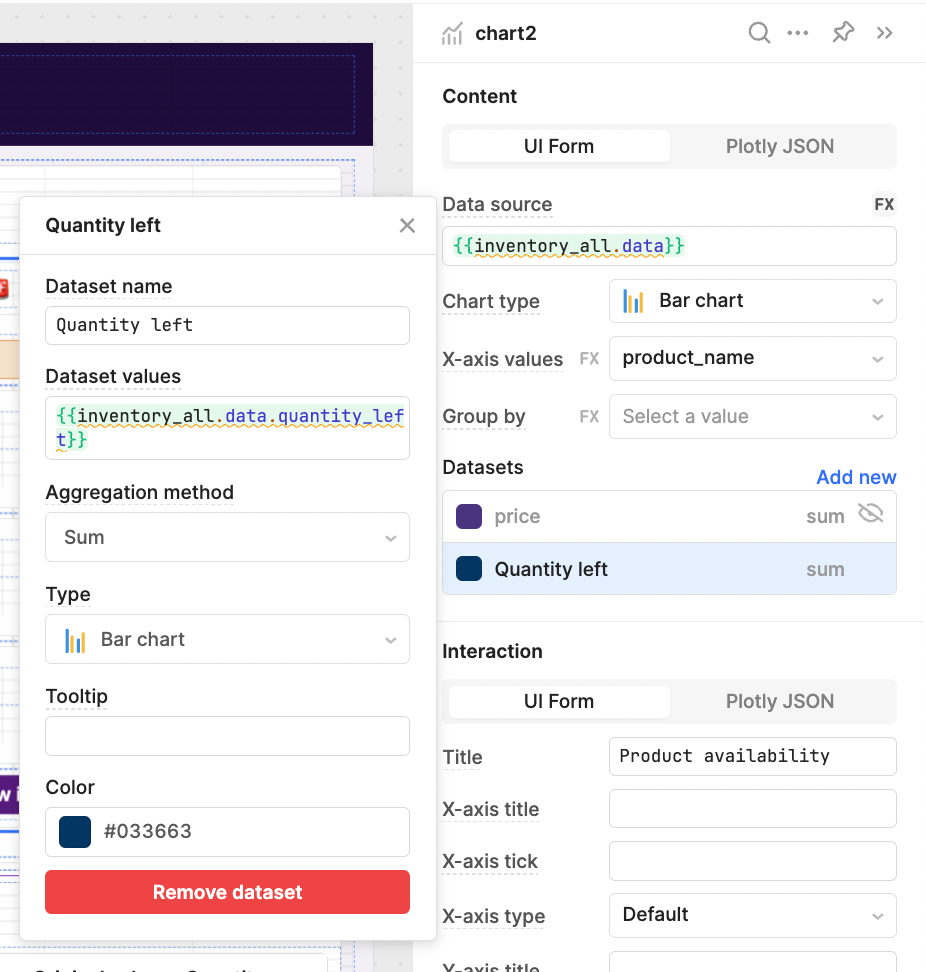Click Data source inventory_all.data field
The height and width of the screenshot is (972, 926).
pos(669,246)
